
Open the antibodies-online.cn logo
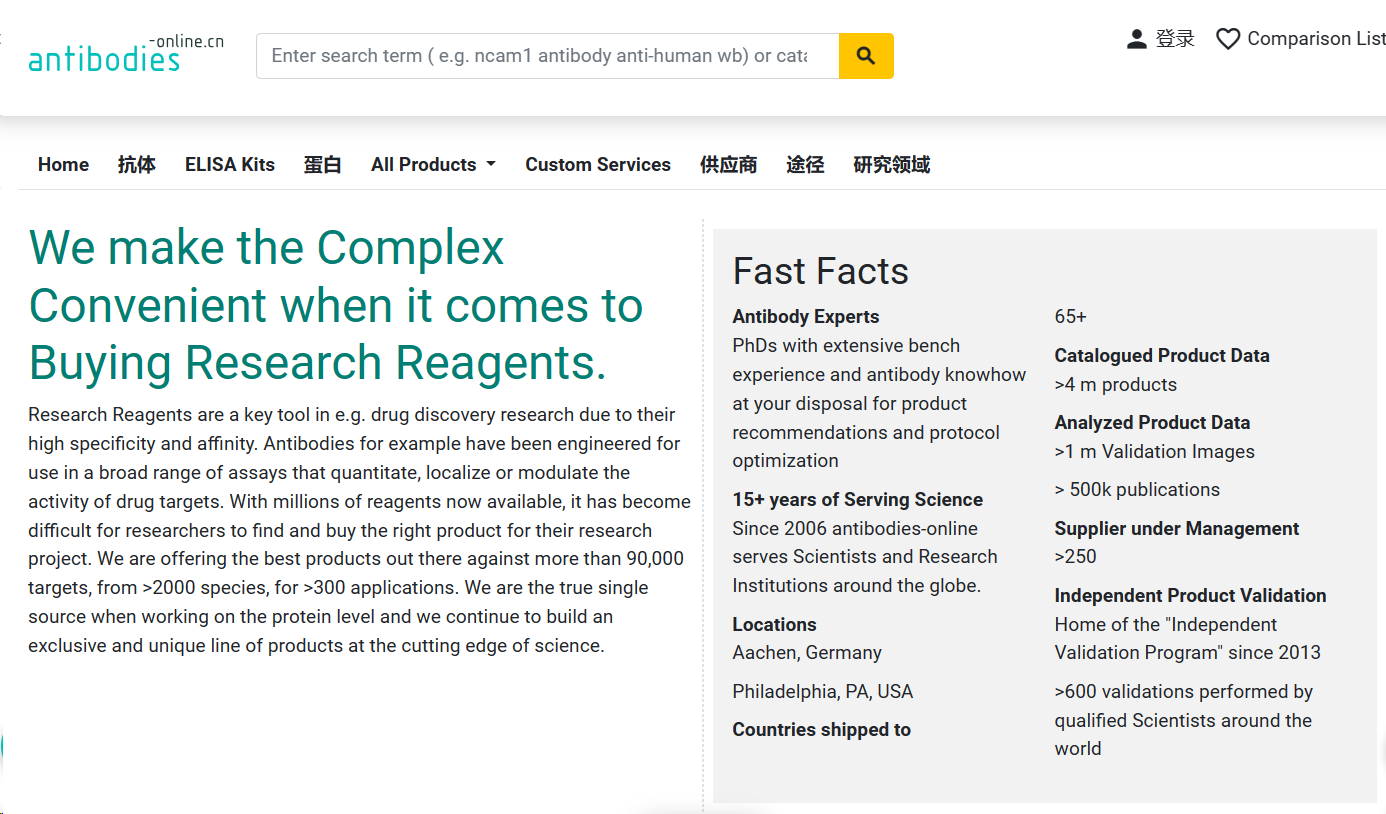[126, 54]
